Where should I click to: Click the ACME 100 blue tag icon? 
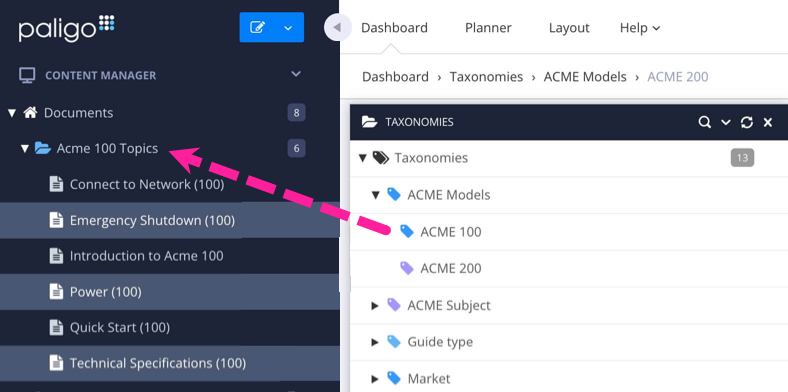(407, 231)
